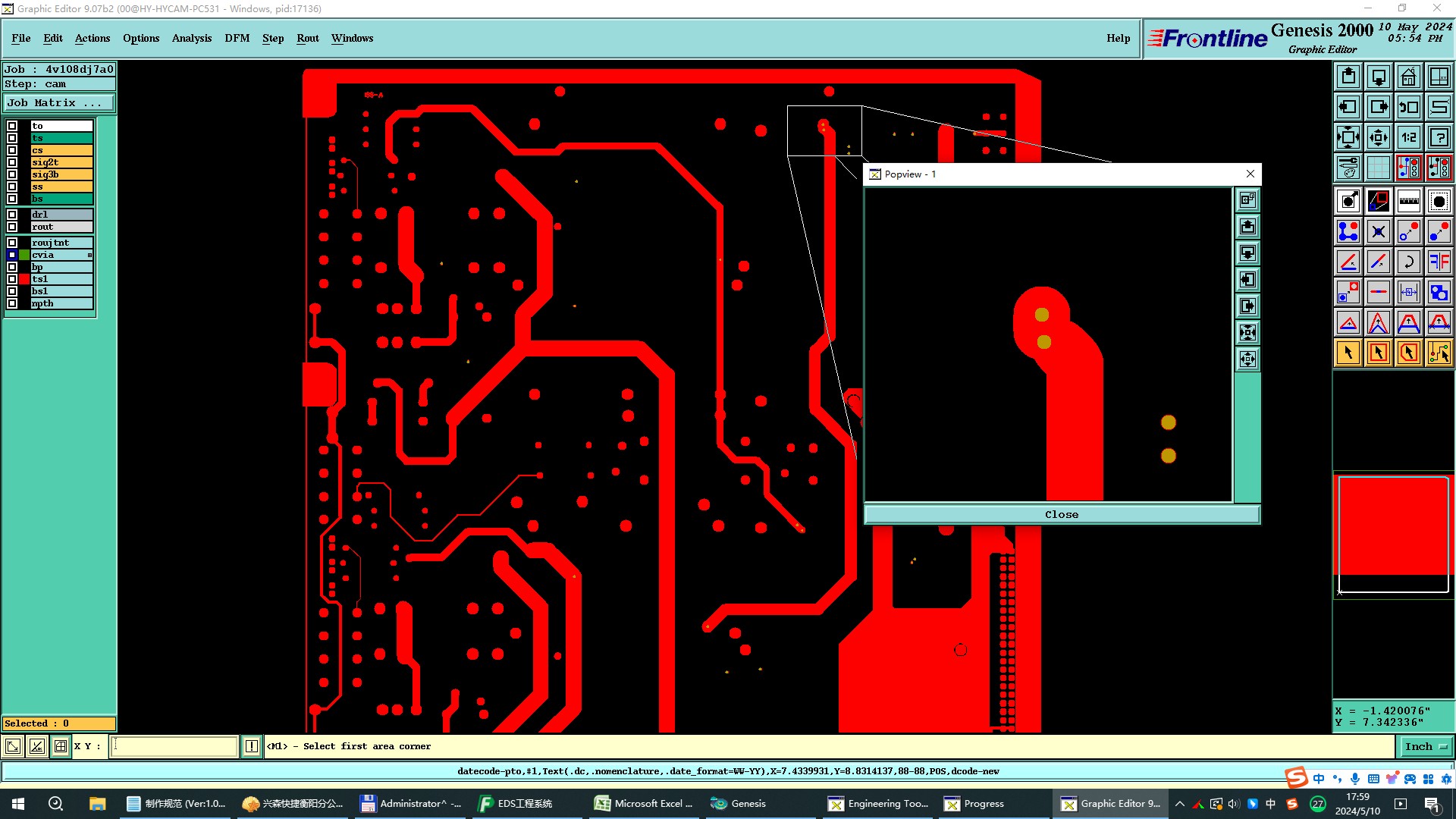Viewport: 1456px width, 819px height.
Task: Open the Analysis menu
Action: pyautogui.click(x=191, y=38)
